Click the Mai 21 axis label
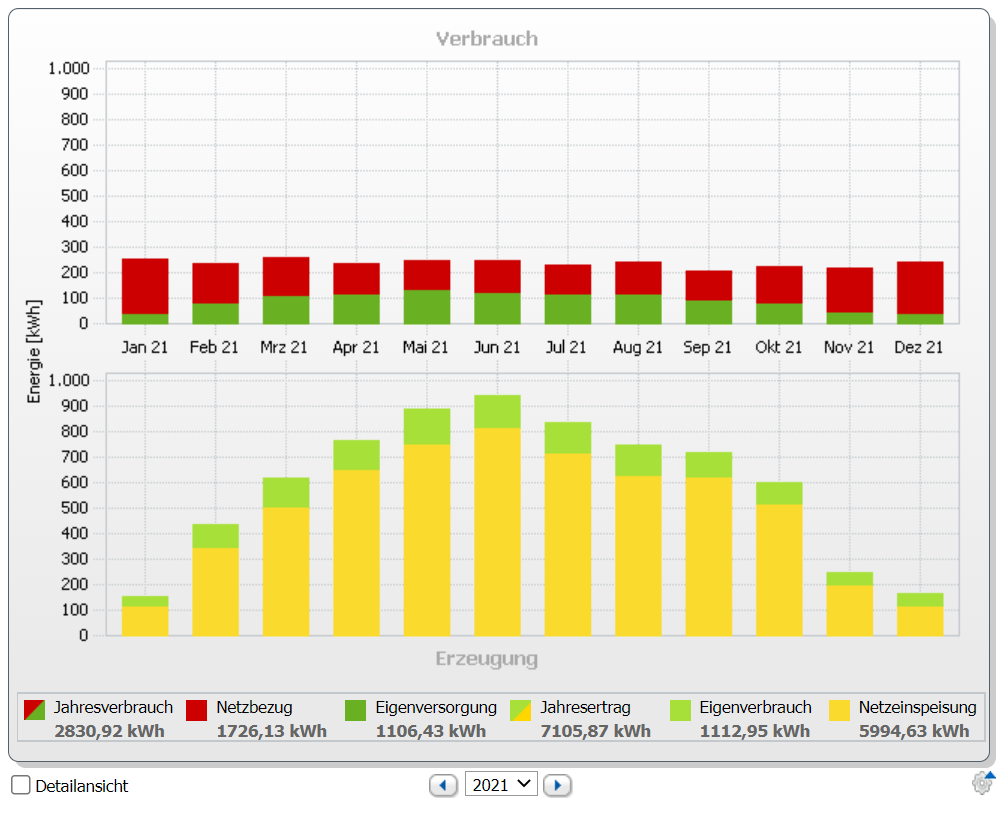The height and width of the screenshot is (817, 1000). coord(425,348)
